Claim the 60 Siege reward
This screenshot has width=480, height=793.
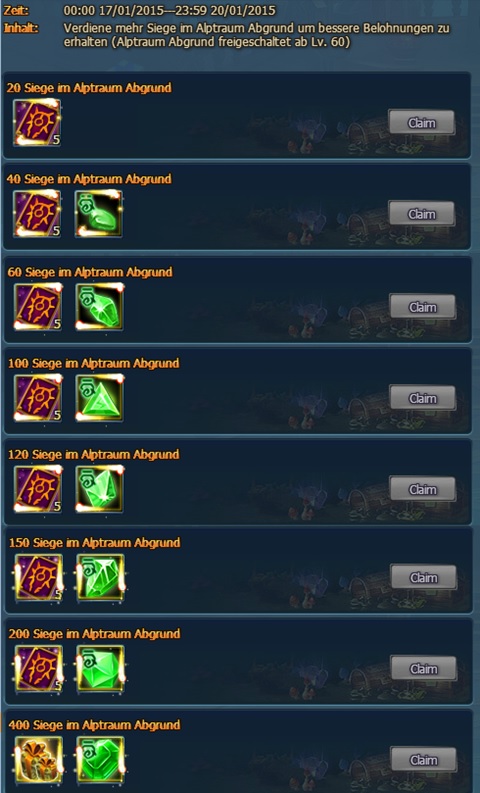tap(422, 306)
